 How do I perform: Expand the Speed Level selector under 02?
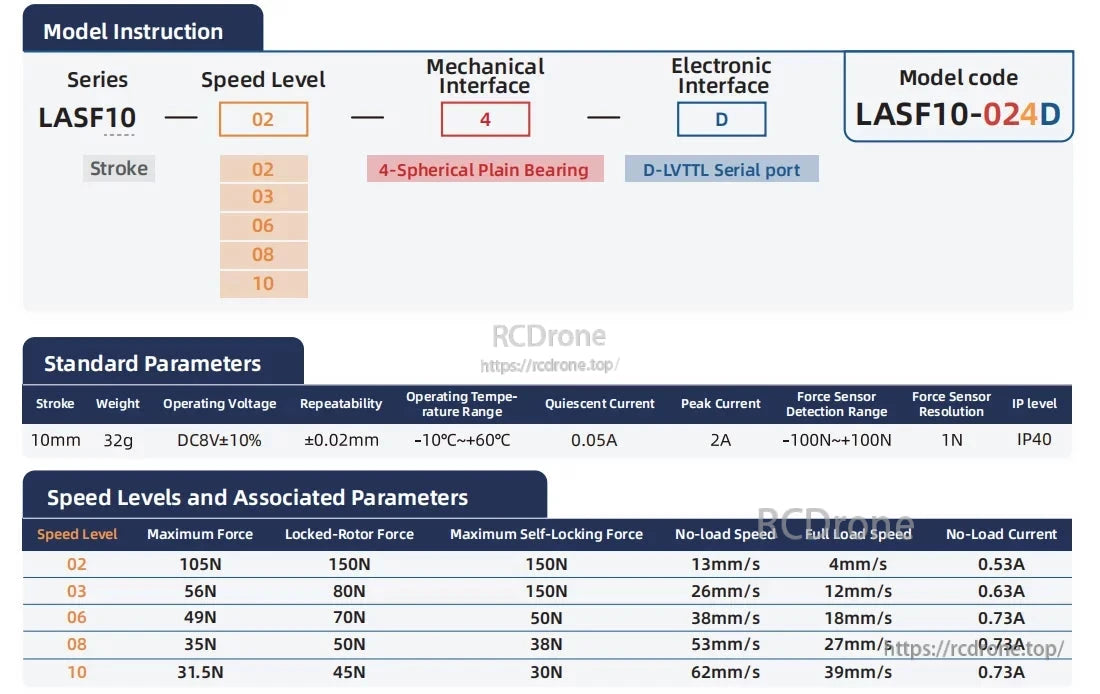pos(263,119)
